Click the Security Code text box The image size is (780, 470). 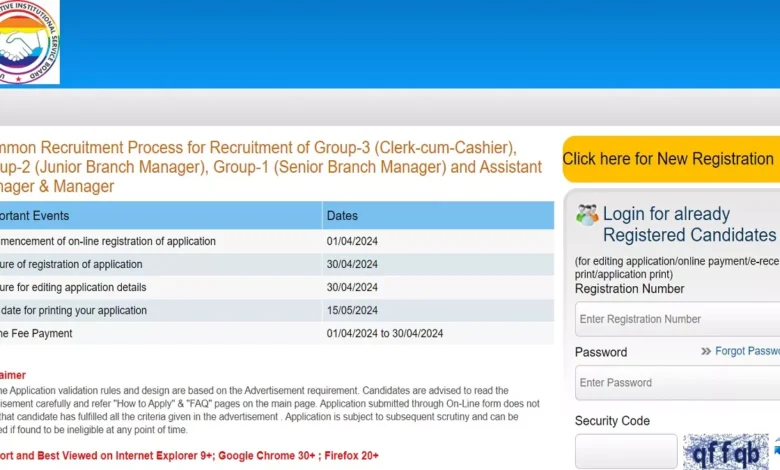[x=626, y=452]
